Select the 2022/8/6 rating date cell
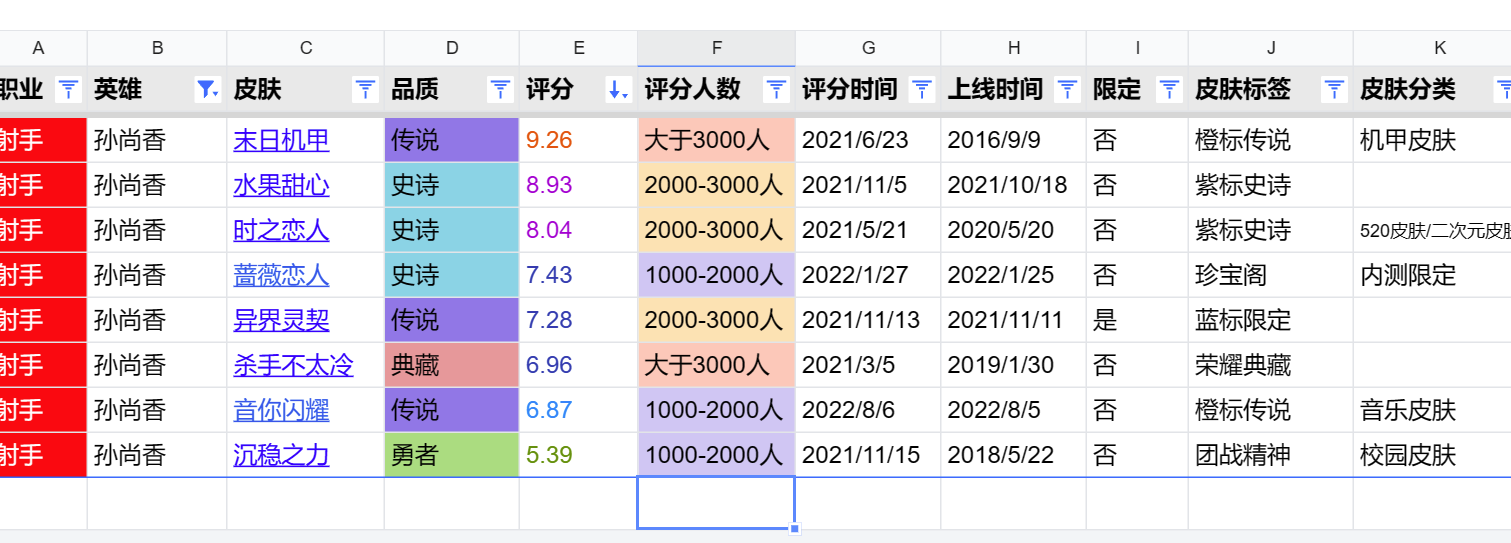 tap(868, 410)
